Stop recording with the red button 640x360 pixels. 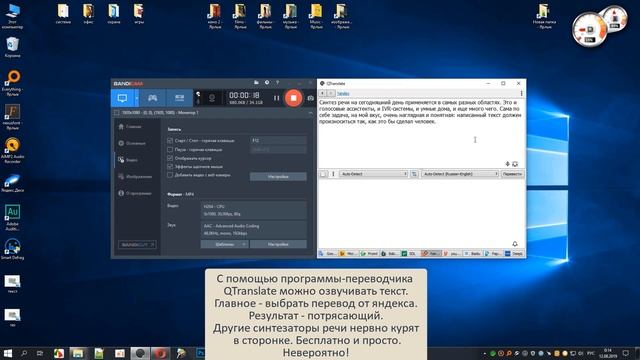pos(293,98)
